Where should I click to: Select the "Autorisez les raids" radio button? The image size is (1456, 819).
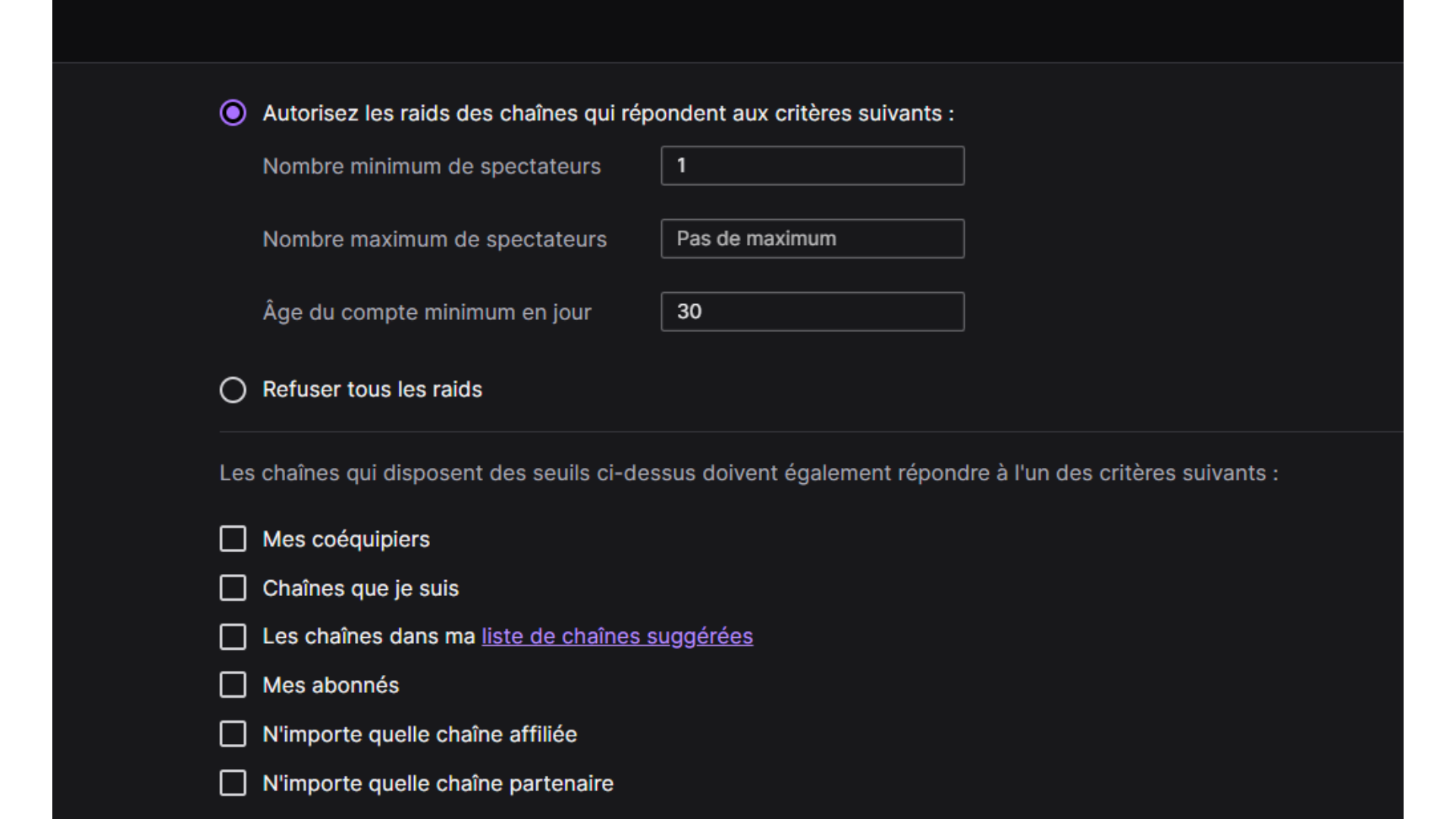233,113
